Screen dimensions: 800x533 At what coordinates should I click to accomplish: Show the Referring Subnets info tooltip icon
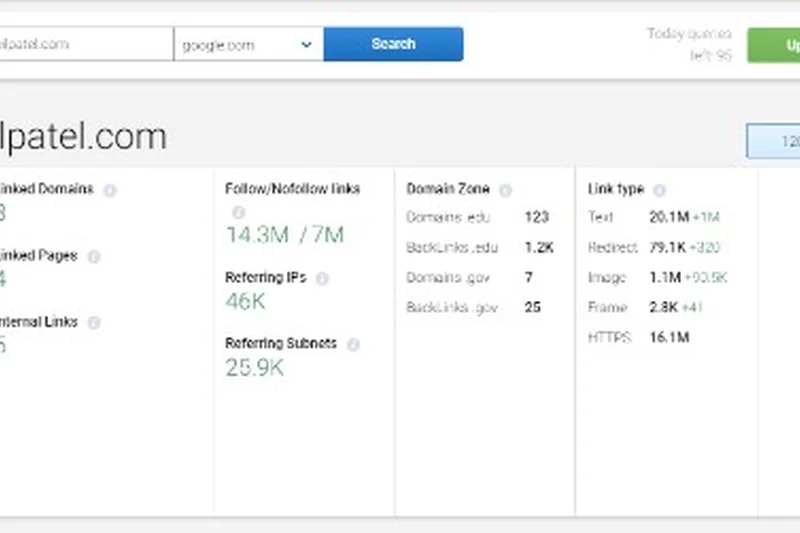pos(353,344)
